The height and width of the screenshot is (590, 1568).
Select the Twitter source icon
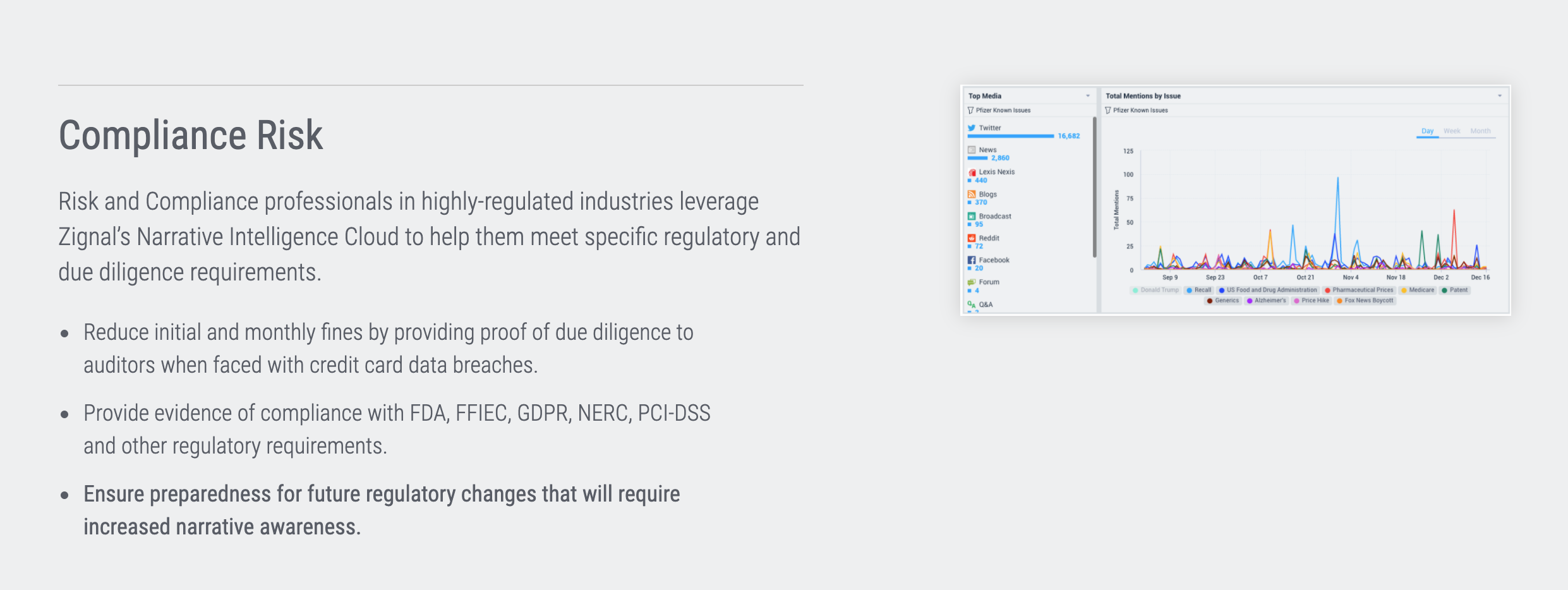tap(972, 128)
